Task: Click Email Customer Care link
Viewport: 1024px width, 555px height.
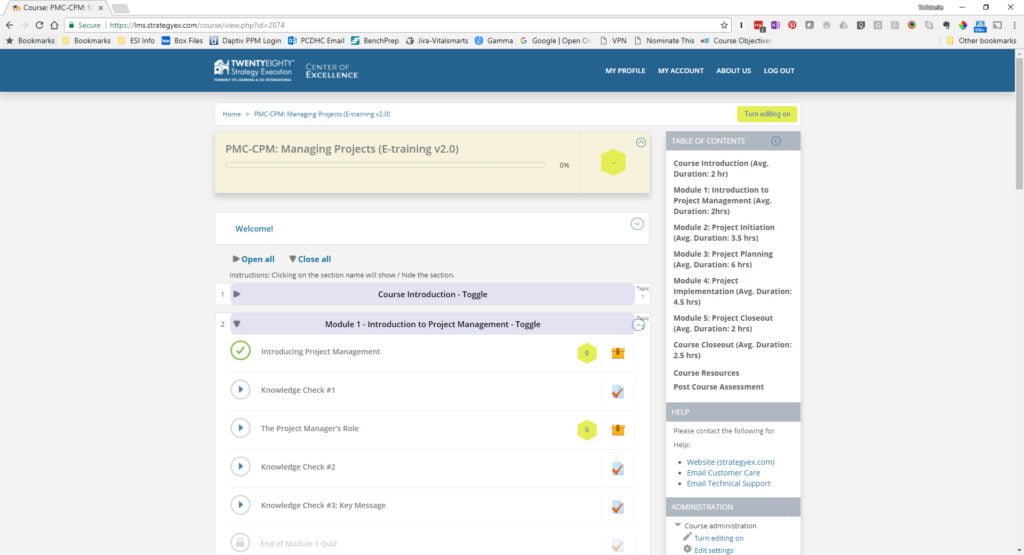Action: pos(723,473)
